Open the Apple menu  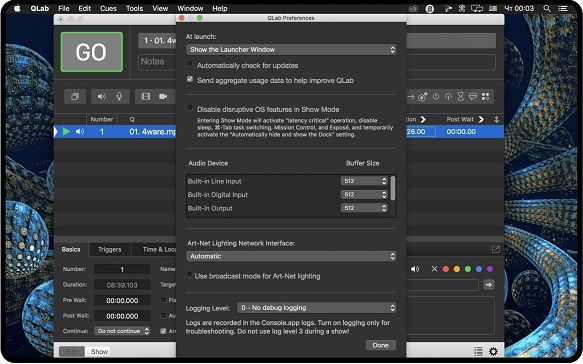(x=17, y=8)
